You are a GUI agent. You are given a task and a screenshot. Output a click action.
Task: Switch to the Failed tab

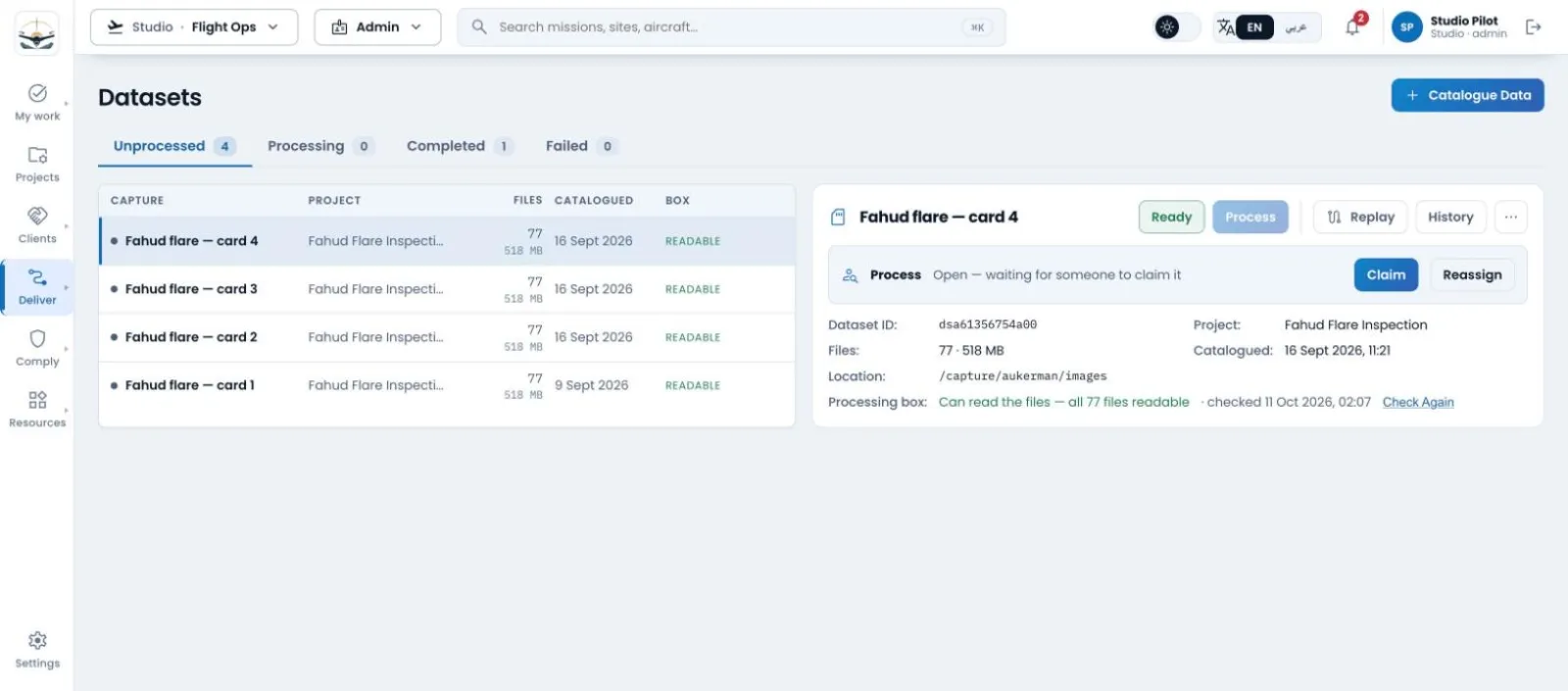coord(581,146)
